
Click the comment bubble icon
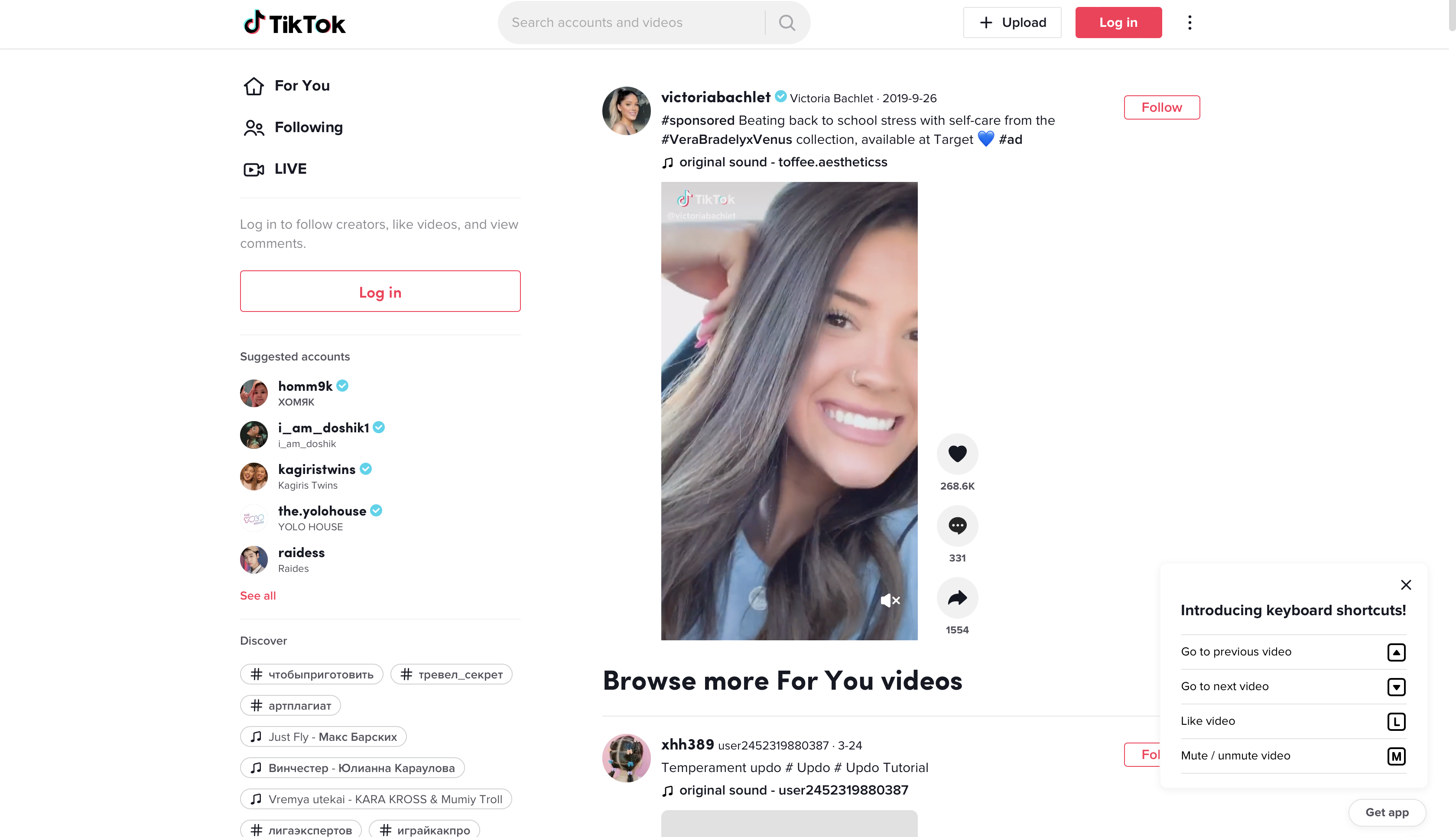[957, 526]
